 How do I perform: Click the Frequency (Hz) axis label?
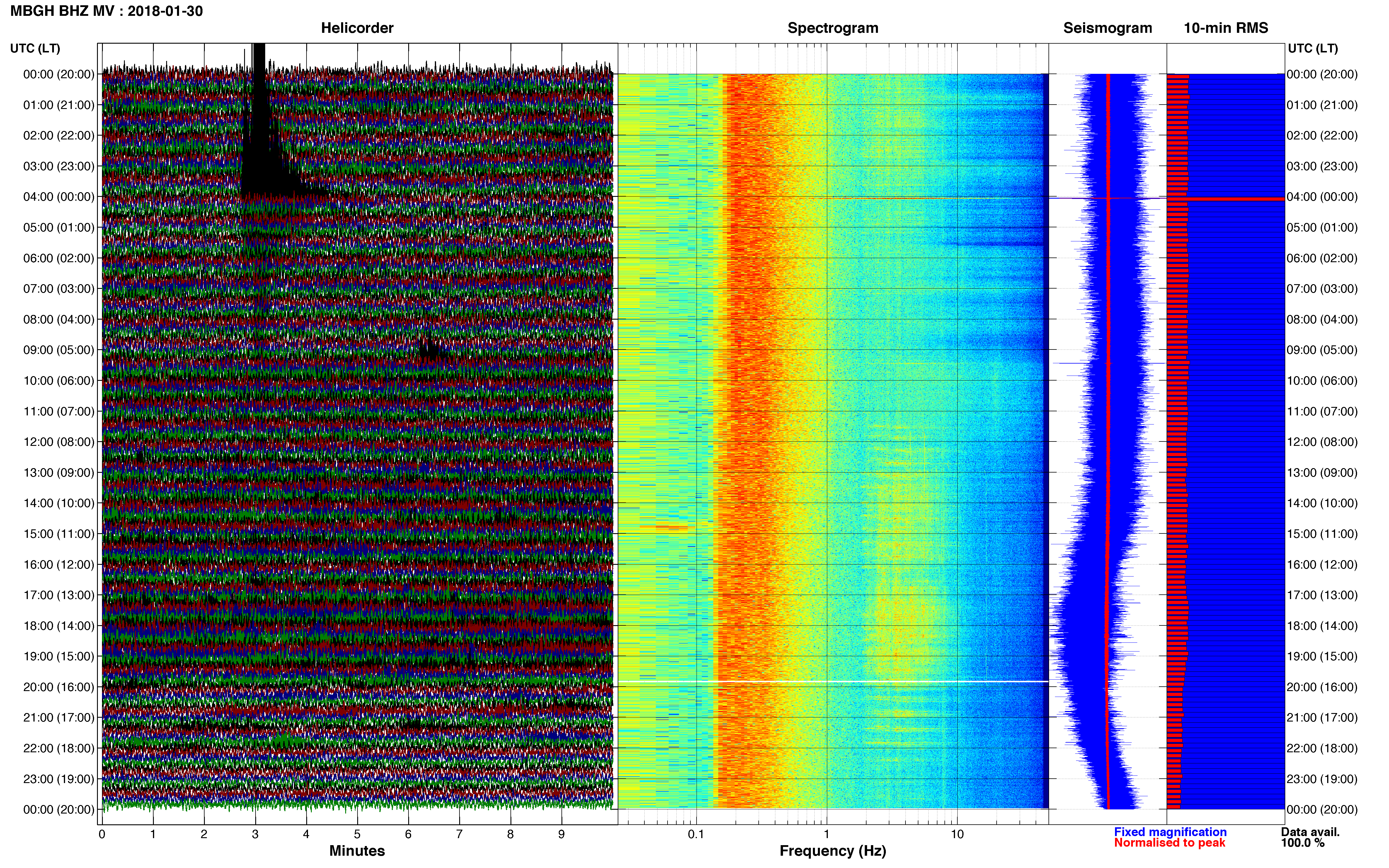833,851
